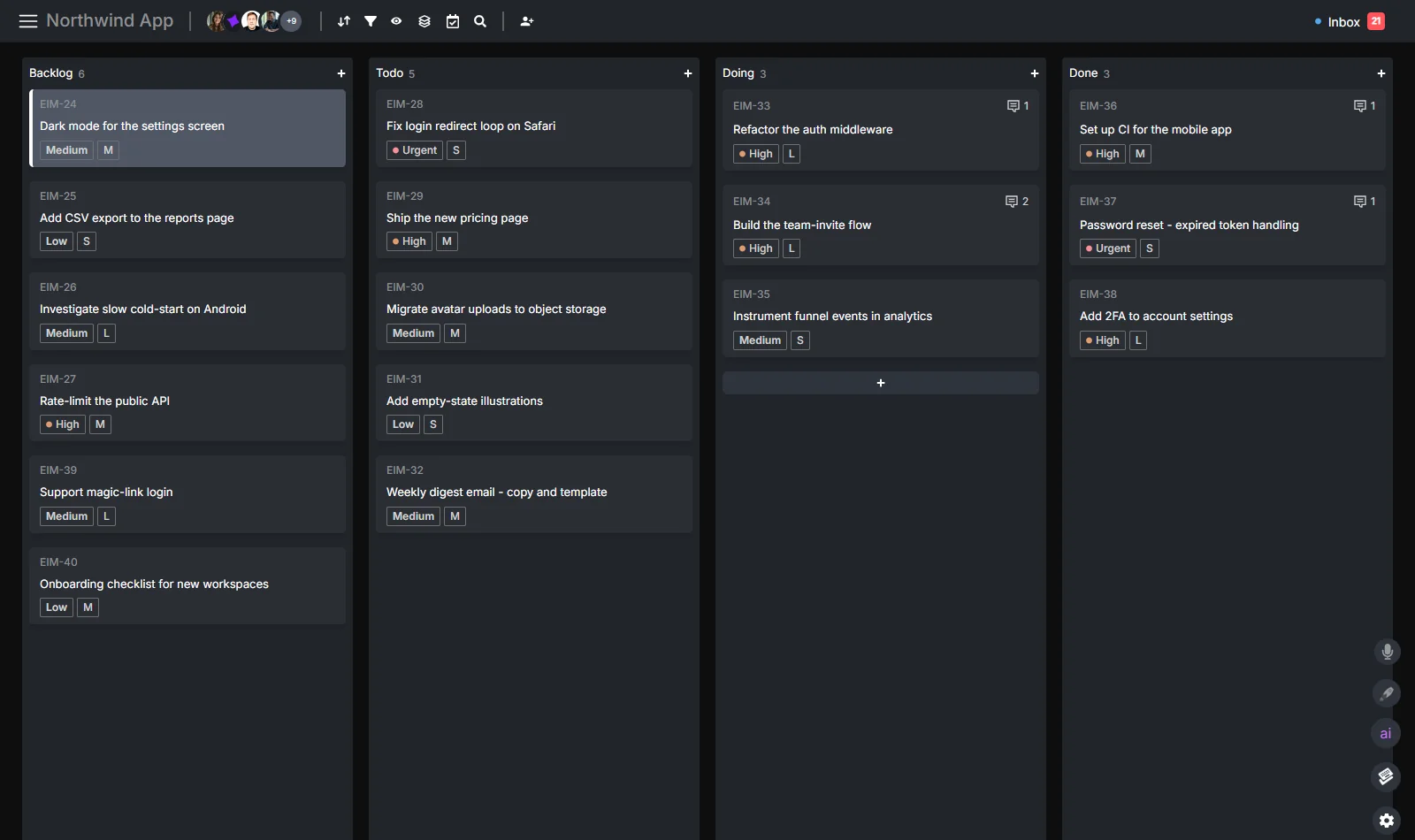Image resolution: width=1415 pixels, height=840 pixels.
Task: Add a new card to Todo column
Action: coord(688,73)
